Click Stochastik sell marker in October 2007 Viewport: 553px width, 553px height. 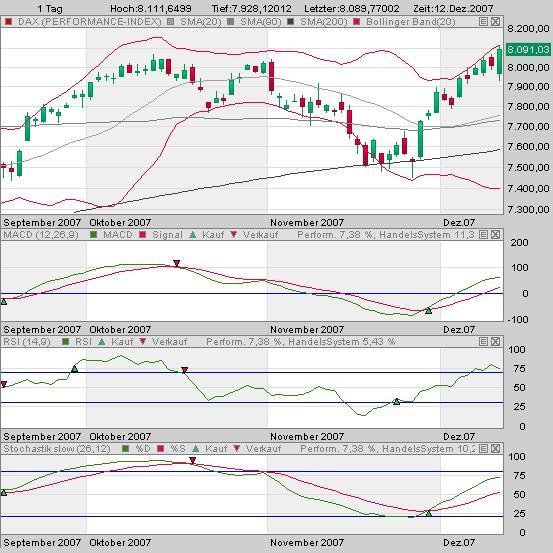coord(192,460)
